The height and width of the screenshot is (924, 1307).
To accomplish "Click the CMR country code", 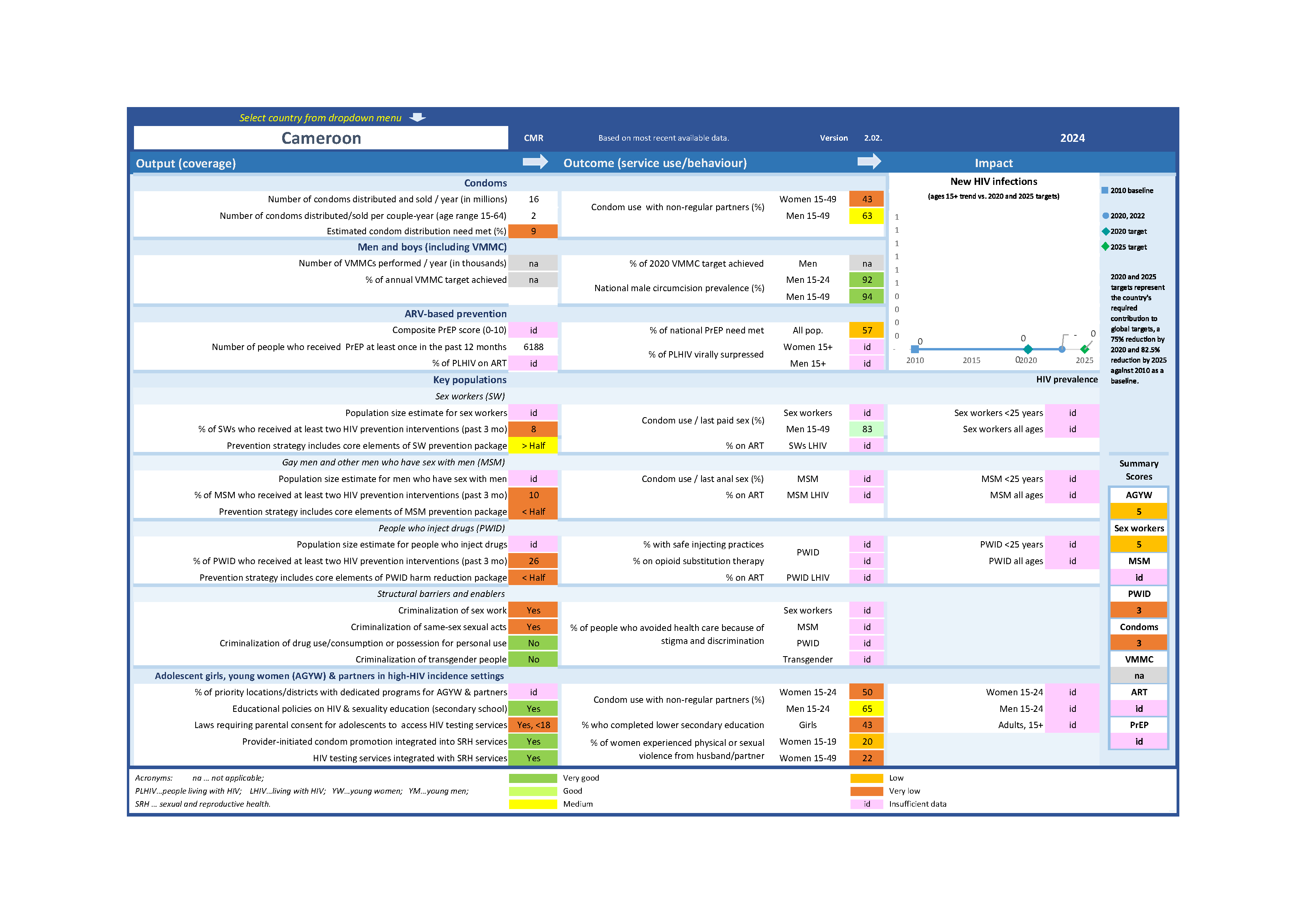I will (534, 138).
